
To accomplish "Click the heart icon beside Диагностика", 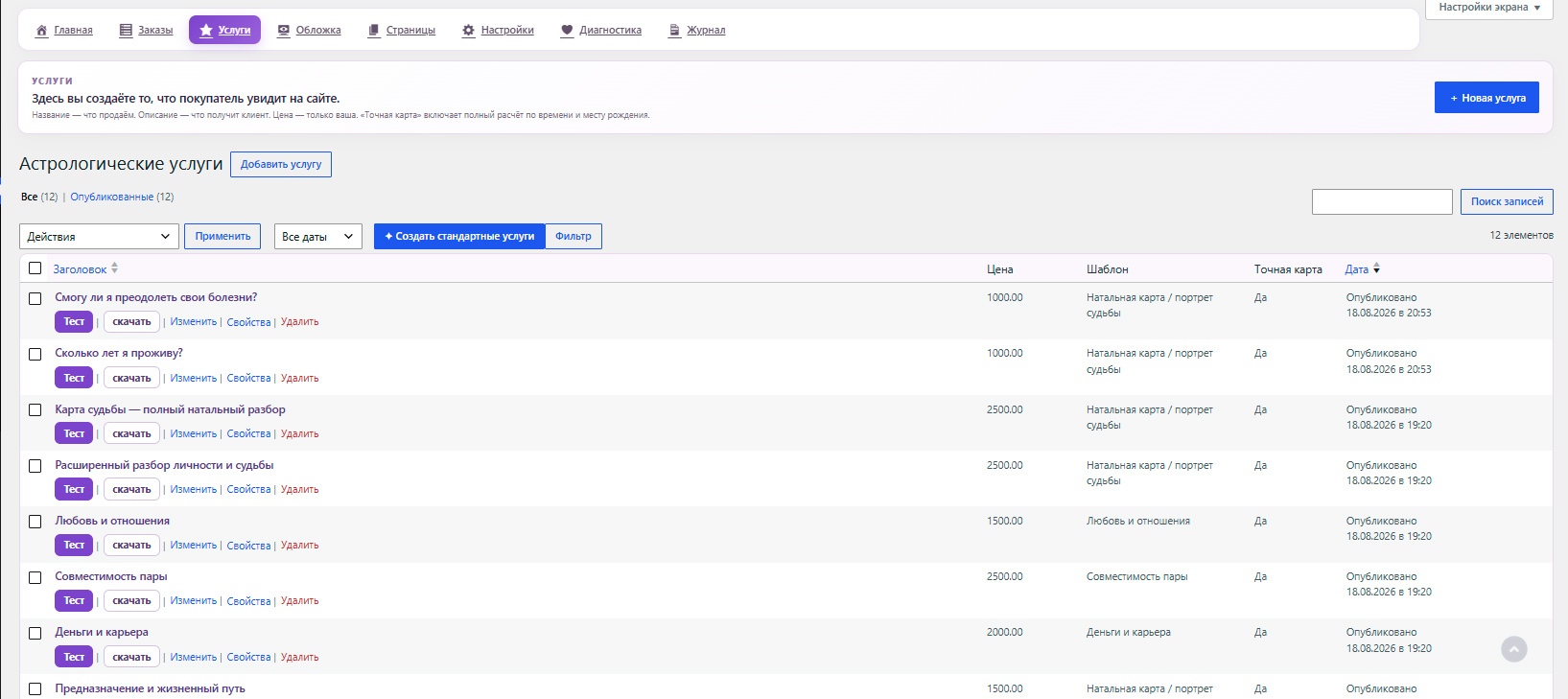I will (567, 31).
